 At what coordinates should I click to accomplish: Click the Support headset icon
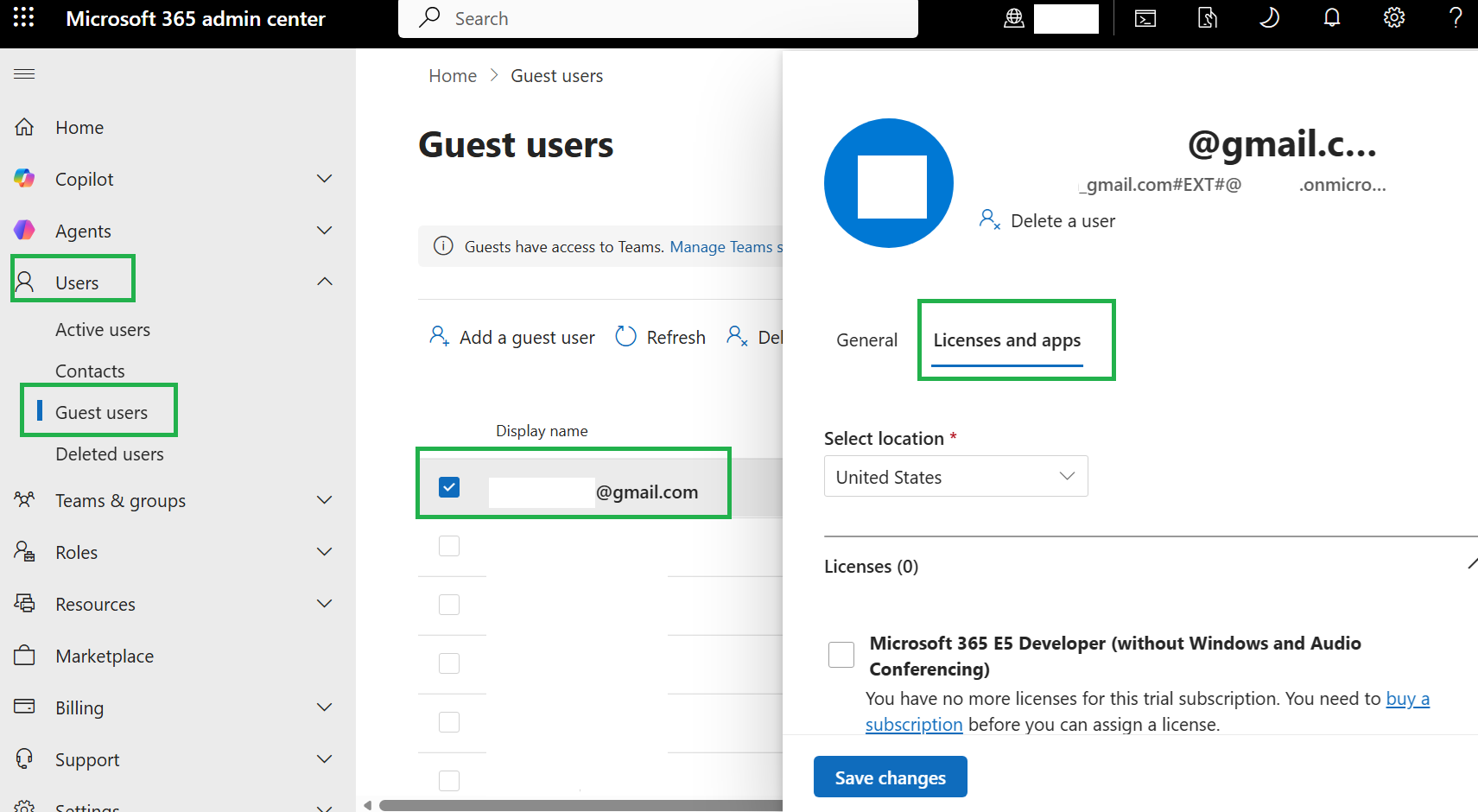click(24, 759)
